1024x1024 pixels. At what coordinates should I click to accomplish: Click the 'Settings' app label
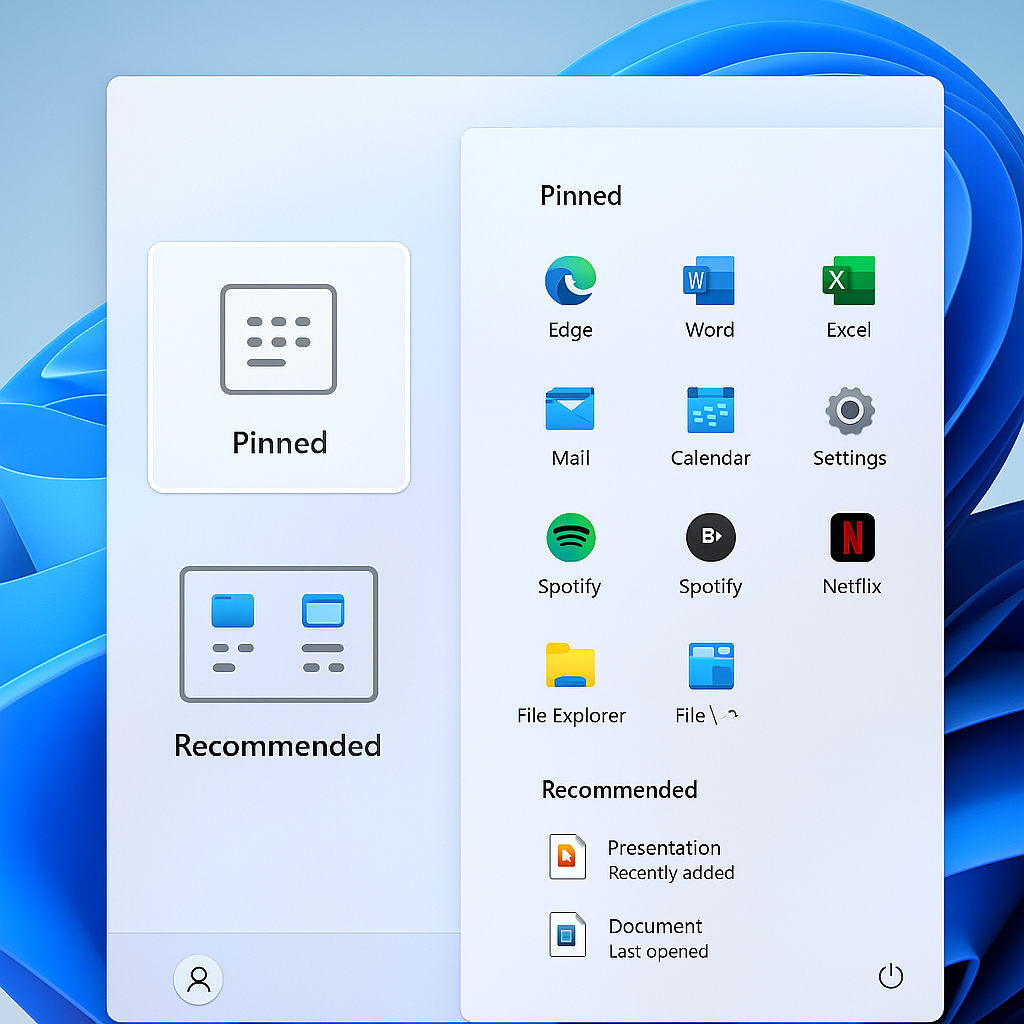(x=850, y=458)
